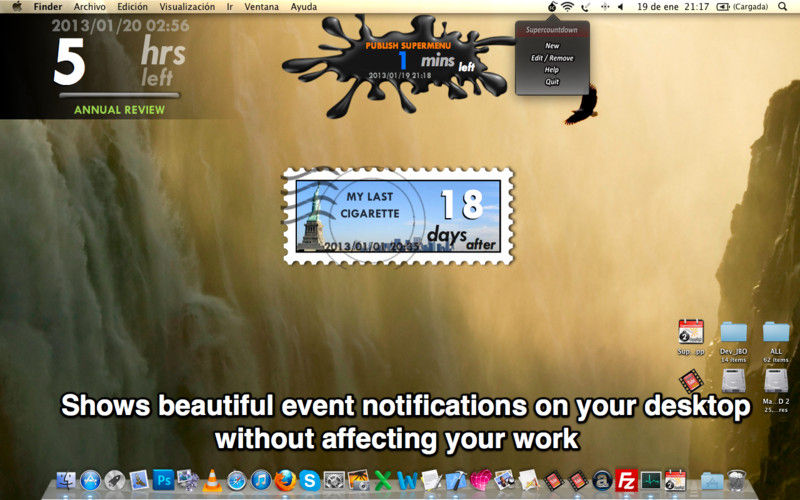This screenshot has width=800, height=500.
Task: Click the battery status icon
Action: (722, 7)
